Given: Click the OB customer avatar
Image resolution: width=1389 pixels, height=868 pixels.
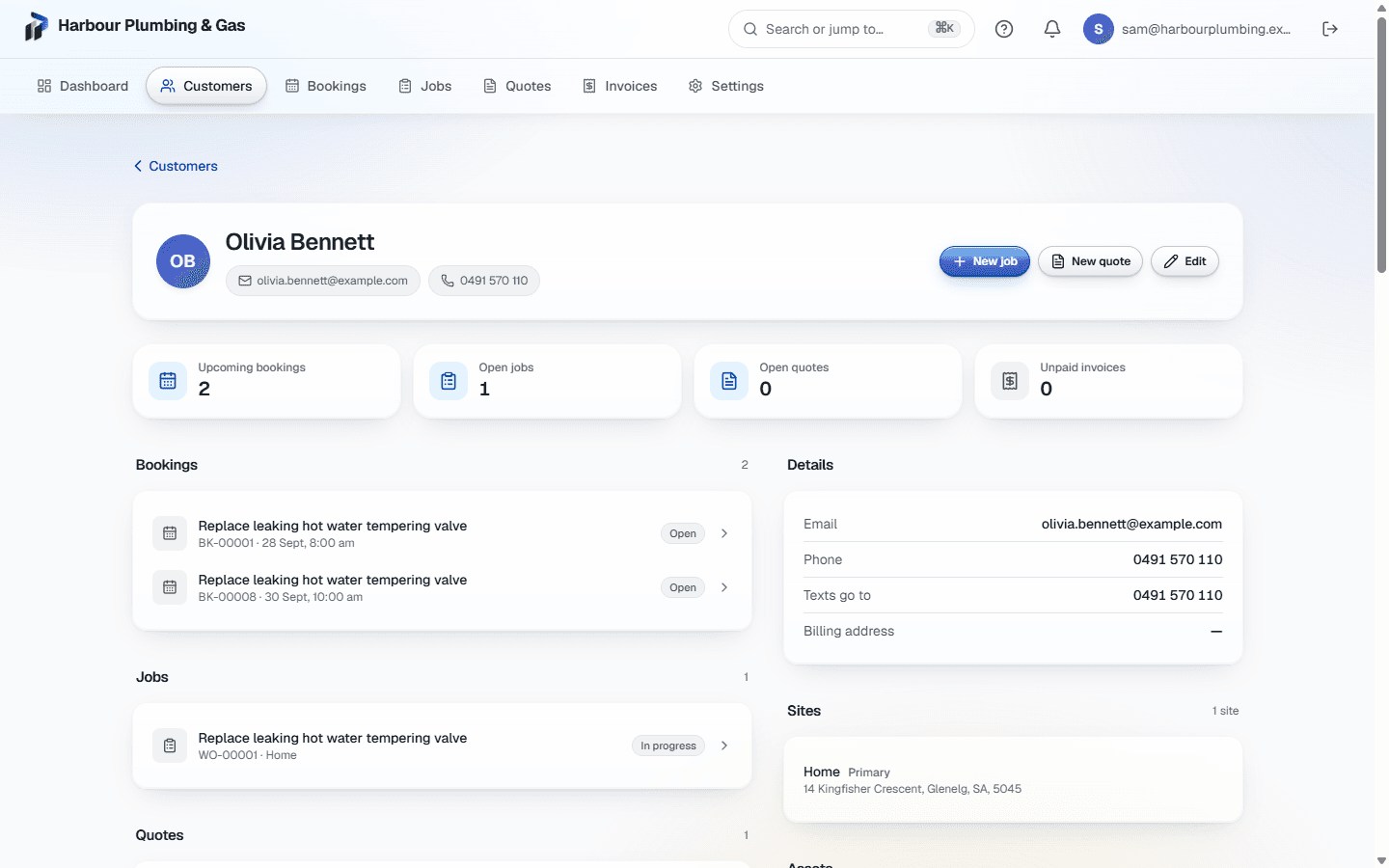Looking at the screenshot, I should [183, 261].
